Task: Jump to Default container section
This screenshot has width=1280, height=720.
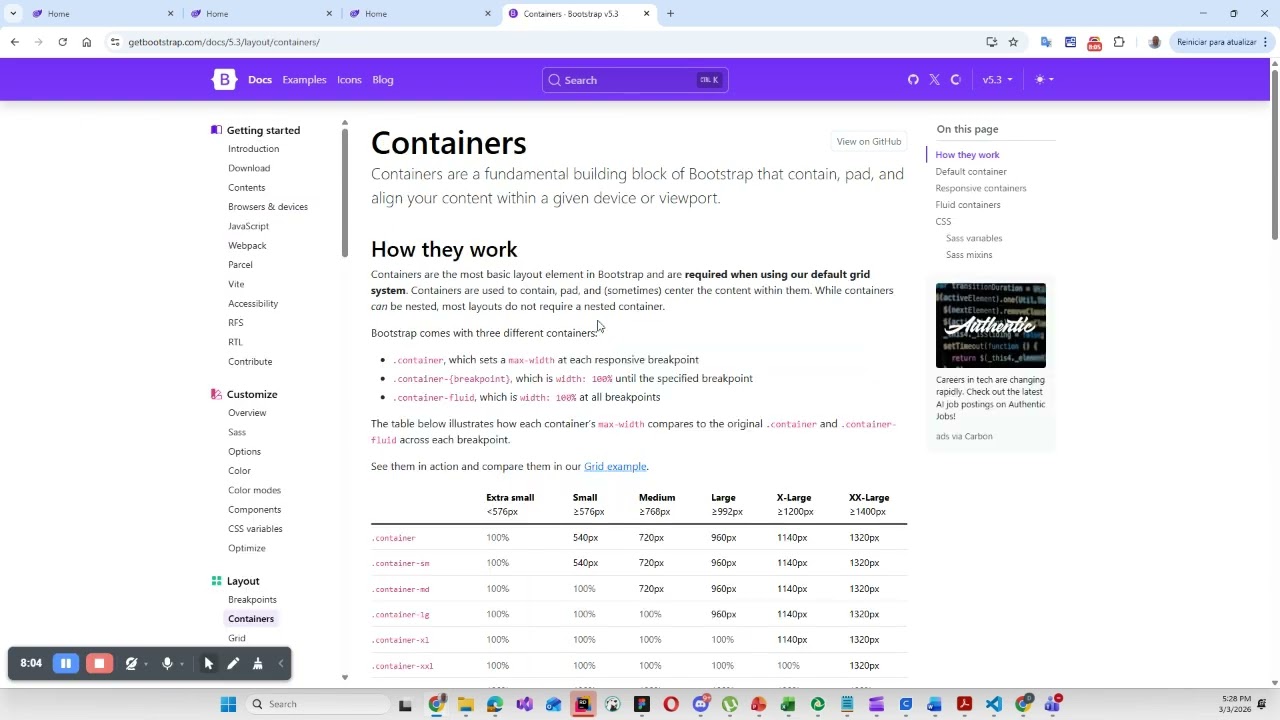Action: 971,172
